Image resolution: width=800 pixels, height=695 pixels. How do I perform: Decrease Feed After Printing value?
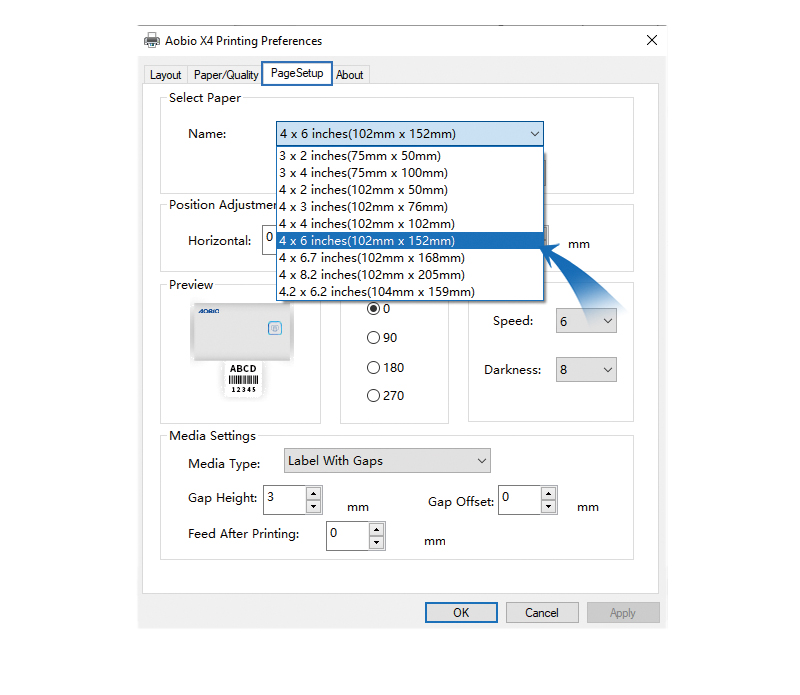click(x=377, y=542)
